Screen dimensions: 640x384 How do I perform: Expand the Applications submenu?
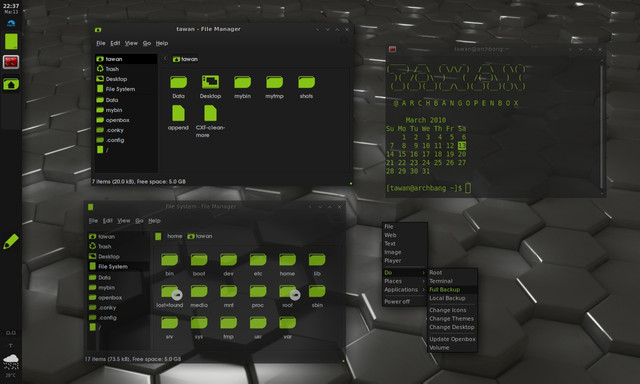click(x=404, y=290)
